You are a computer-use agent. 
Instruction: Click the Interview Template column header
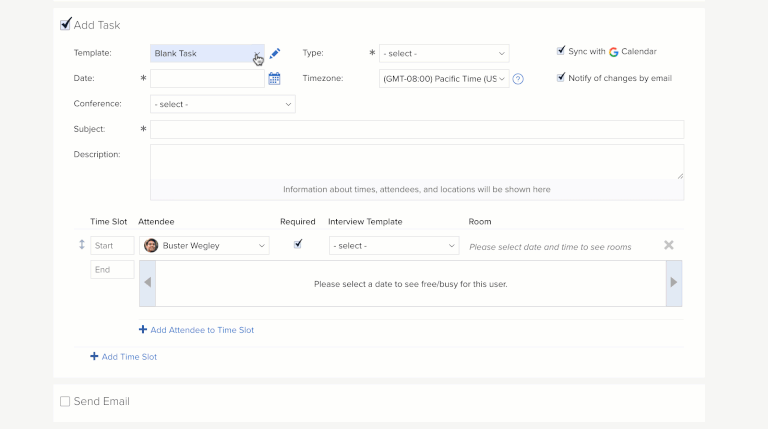(365, 221)
